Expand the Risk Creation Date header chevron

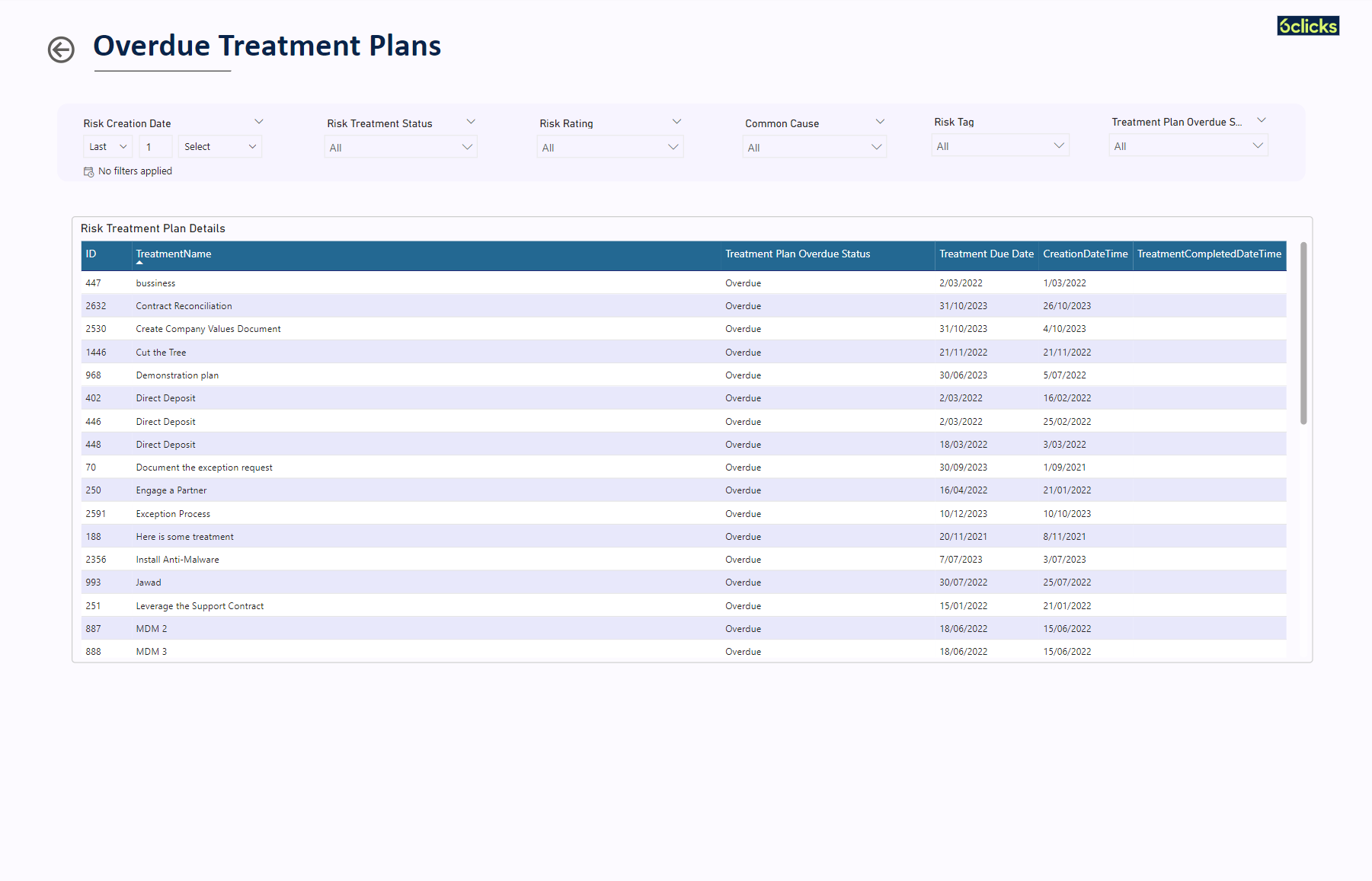pyautogui.click(x=259, y=122)
